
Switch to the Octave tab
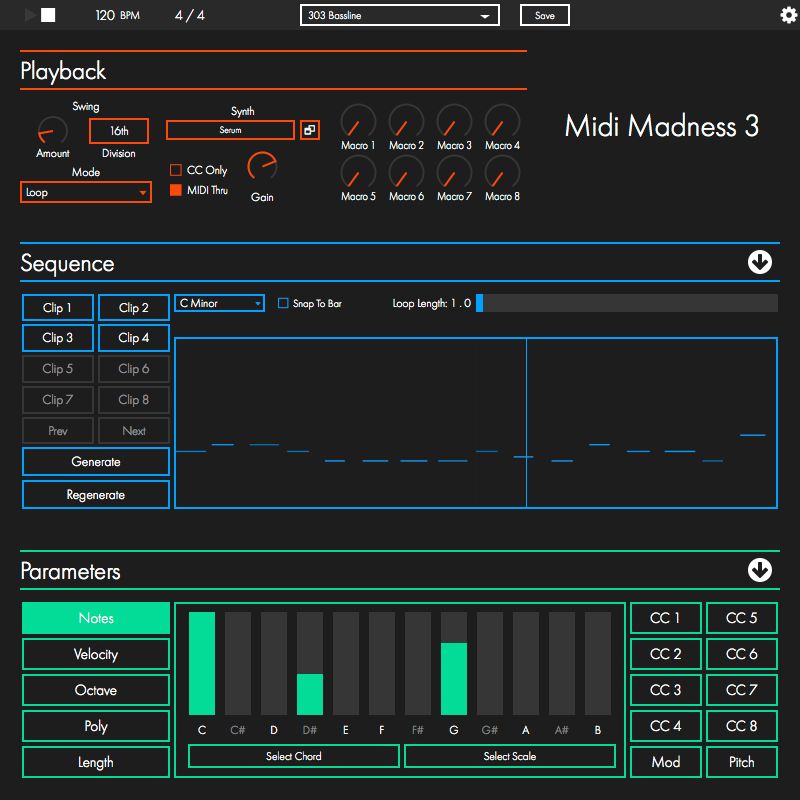coord(95,690)
